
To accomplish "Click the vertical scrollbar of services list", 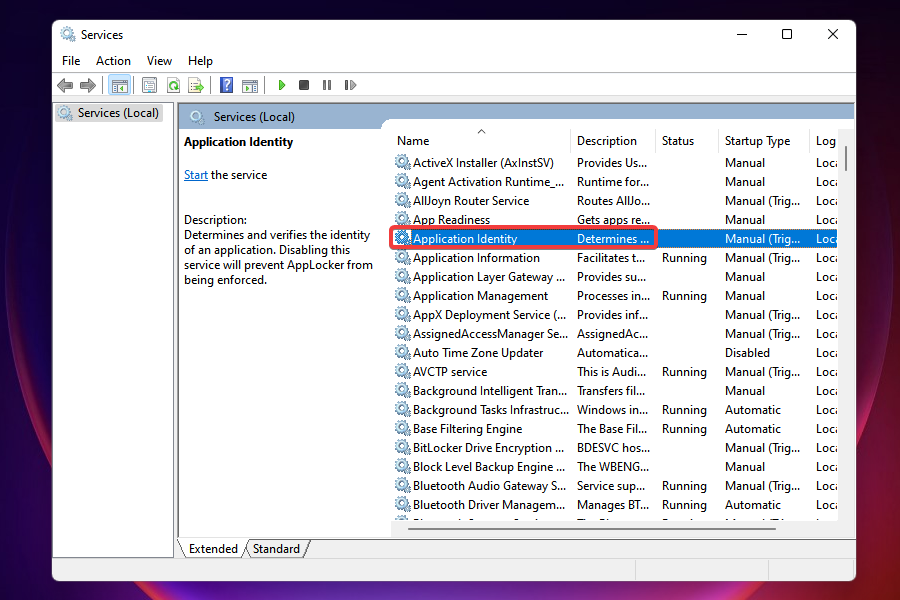I will 846,158.
